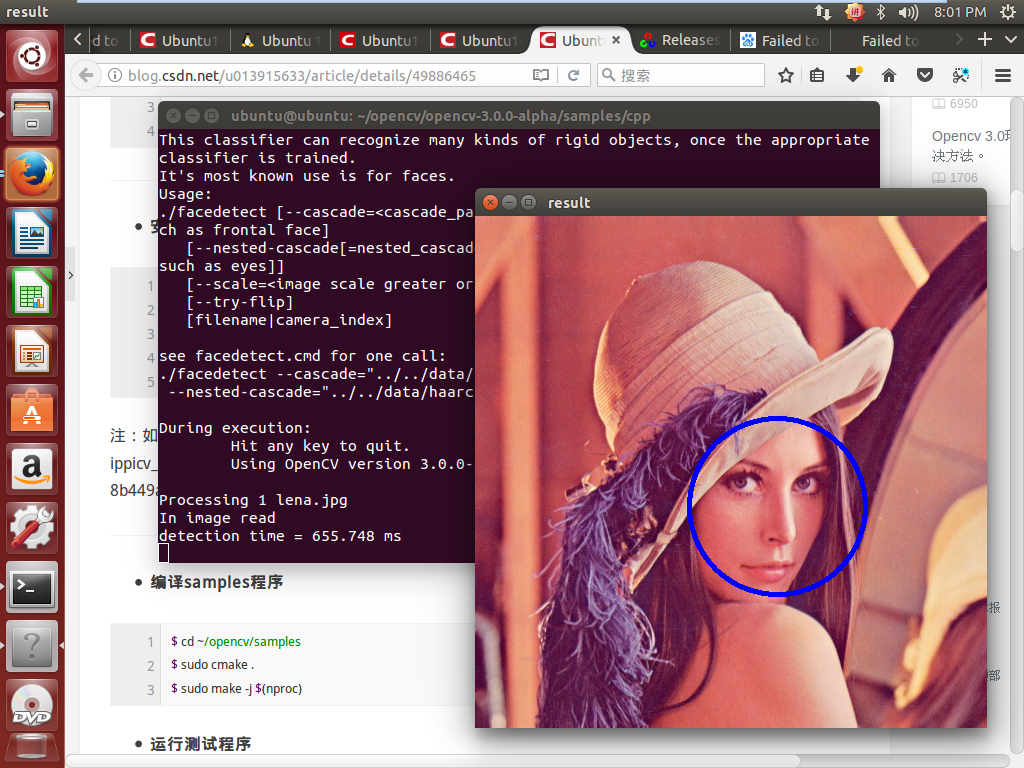This screenshot has width=1024, height=768.
Task: Maximize the result image window
Action: (529, 202)
